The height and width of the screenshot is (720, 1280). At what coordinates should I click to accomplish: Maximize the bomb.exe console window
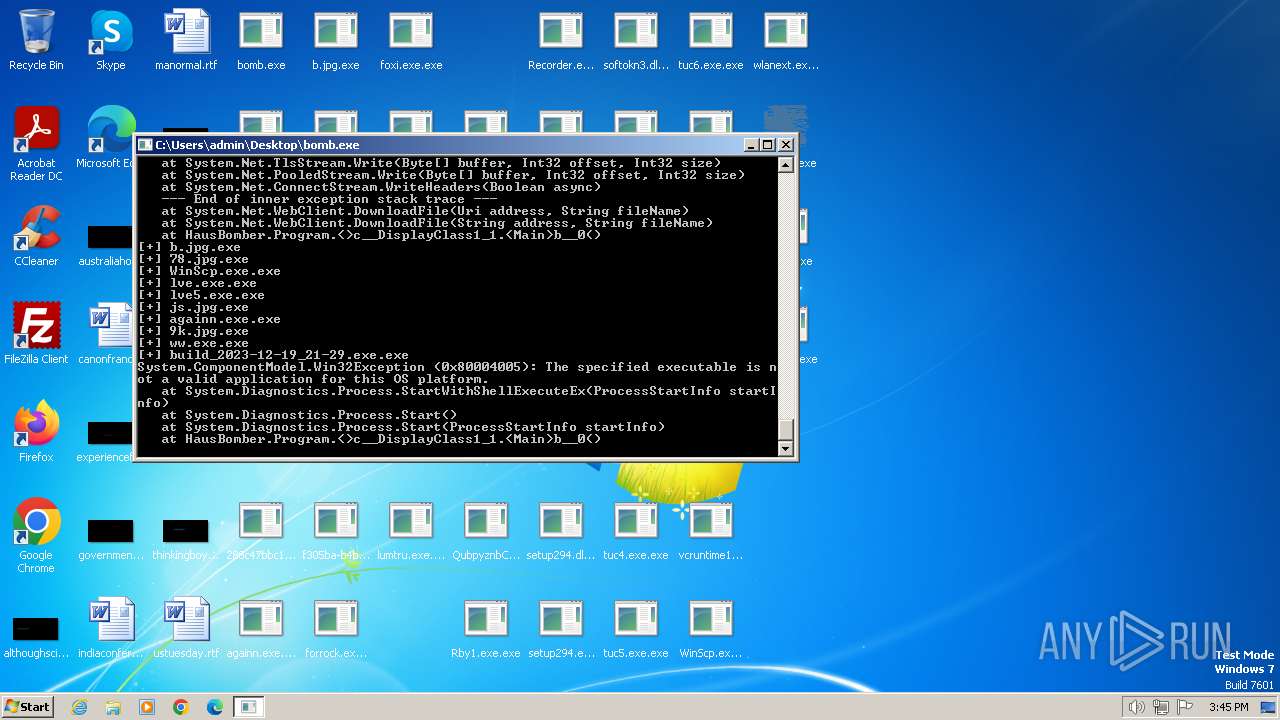click(768, 145)
